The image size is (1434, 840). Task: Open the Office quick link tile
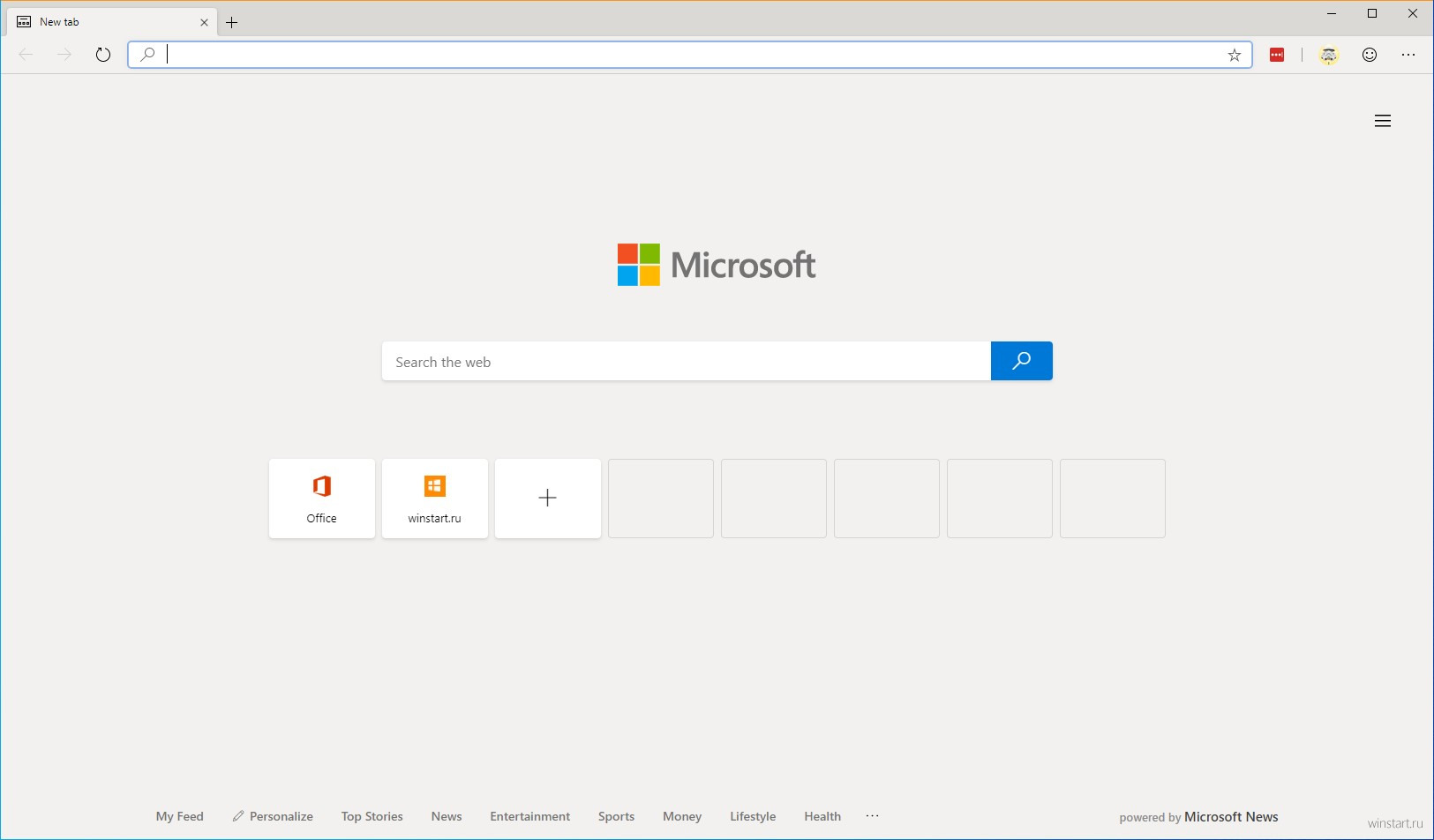click(322, 499)
